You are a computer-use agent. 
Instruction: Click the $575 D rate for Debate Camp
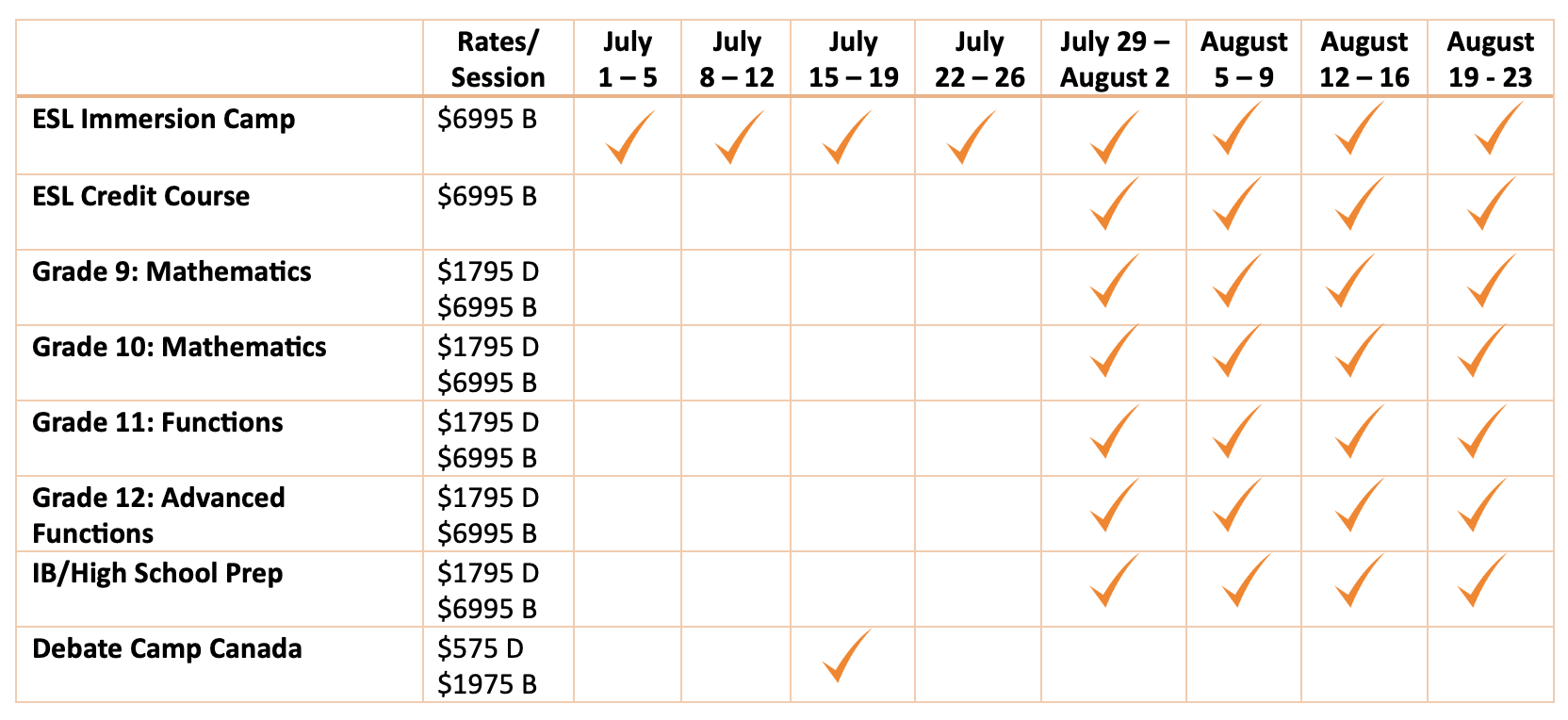tap(480, 648)
